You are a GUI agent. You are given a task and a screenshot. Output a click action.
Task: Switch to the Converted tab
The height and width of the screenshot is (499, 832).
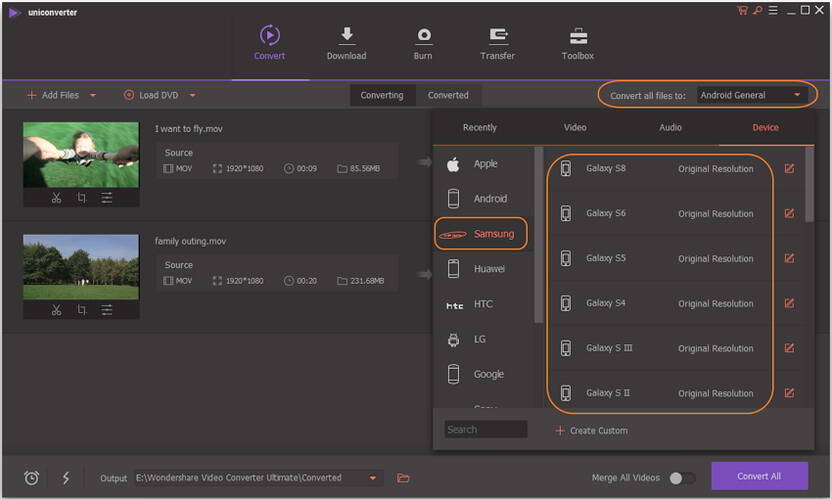point(448,95)
